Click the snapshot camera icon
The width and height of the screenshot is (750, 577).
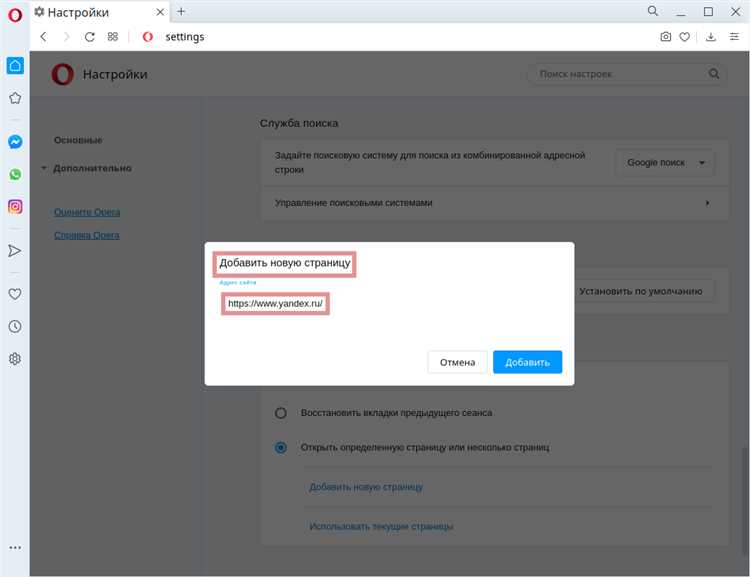pyautogui.click(x=666, y=37)
